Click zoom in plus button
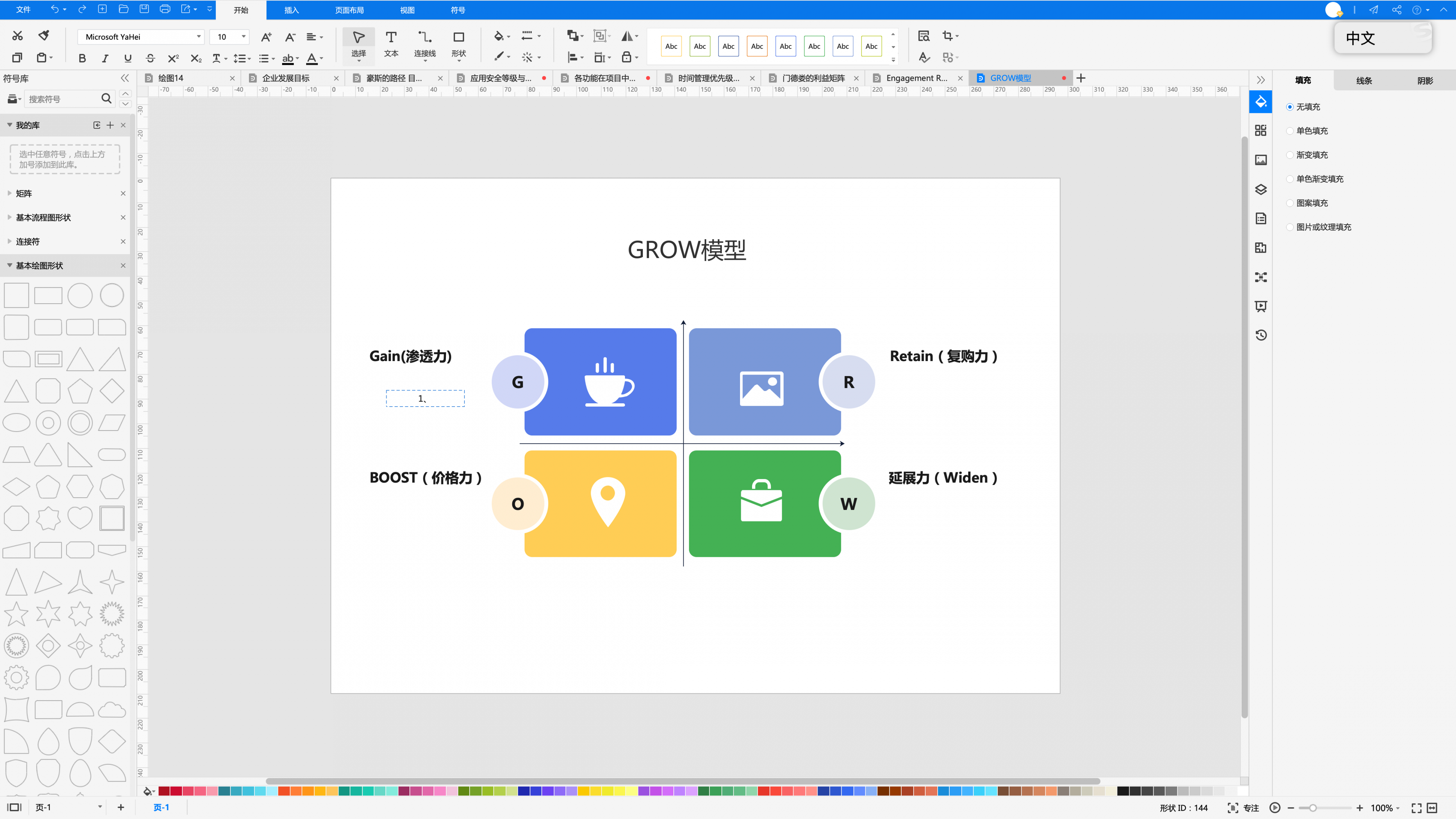The image size is (1456, 819). click(1359, 808)
